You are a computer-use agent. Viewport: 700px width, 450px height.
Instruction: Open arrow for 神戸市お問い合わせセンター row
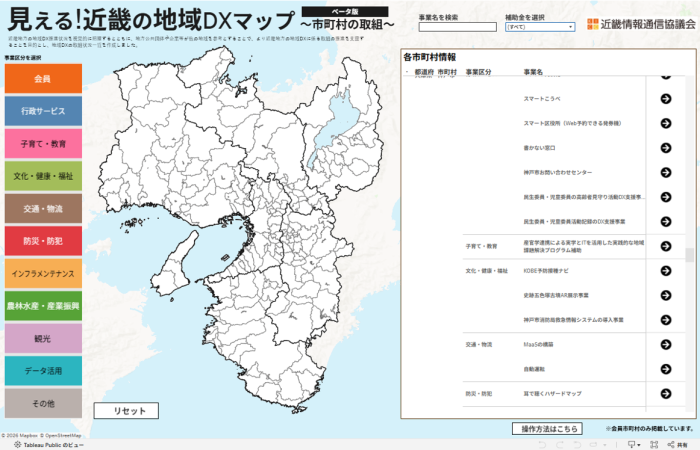(x=666, y=172)
